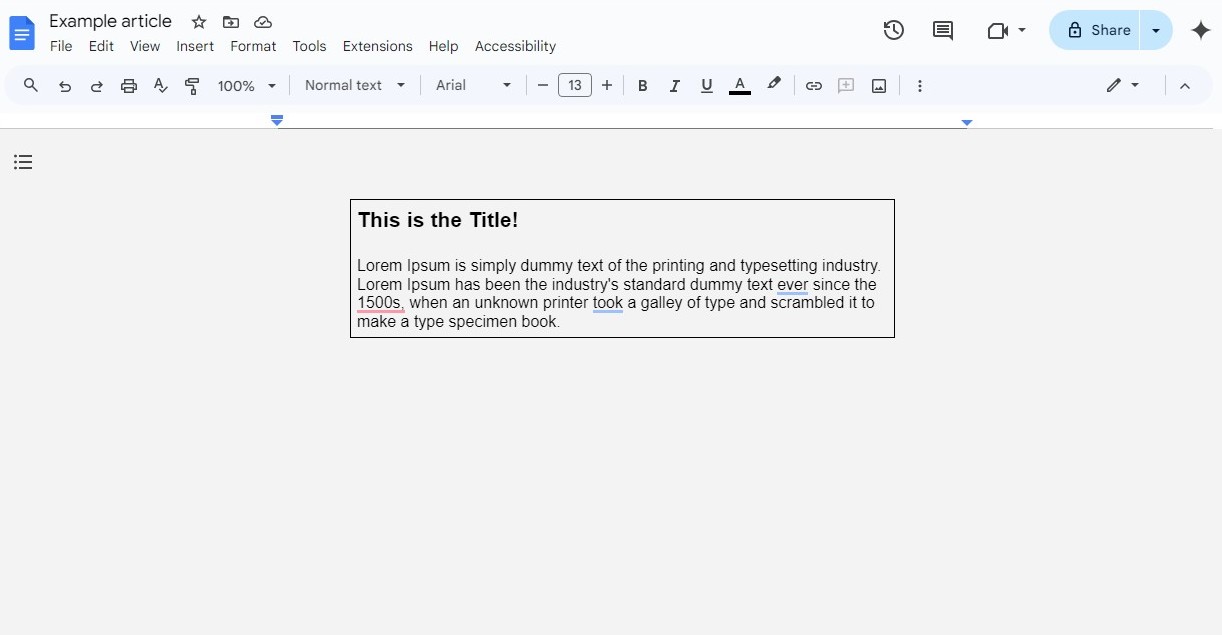Toggle italic formatting
This screenshot has width=1222, height=635.
pyautogui.click(x=675, y=85)
